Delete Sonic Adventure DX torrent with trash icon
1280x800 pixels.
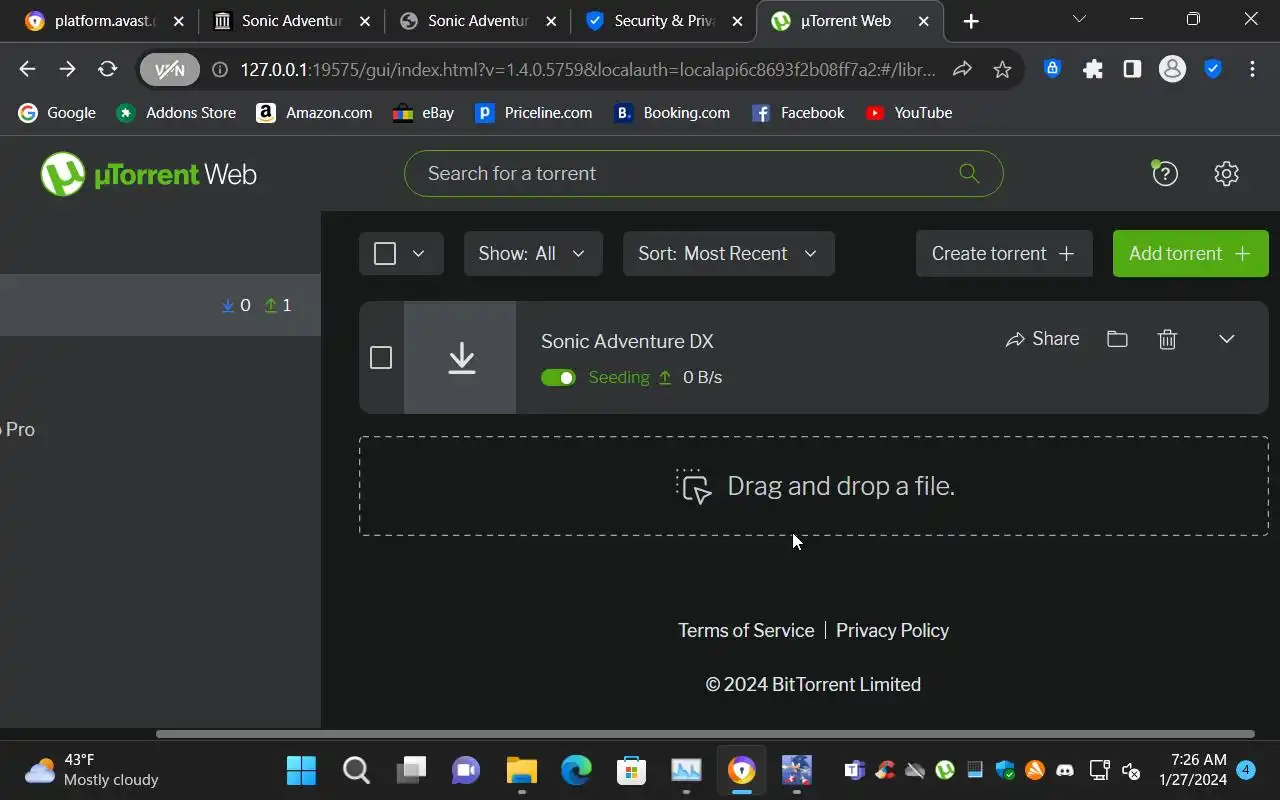(x=1167, y=339)
